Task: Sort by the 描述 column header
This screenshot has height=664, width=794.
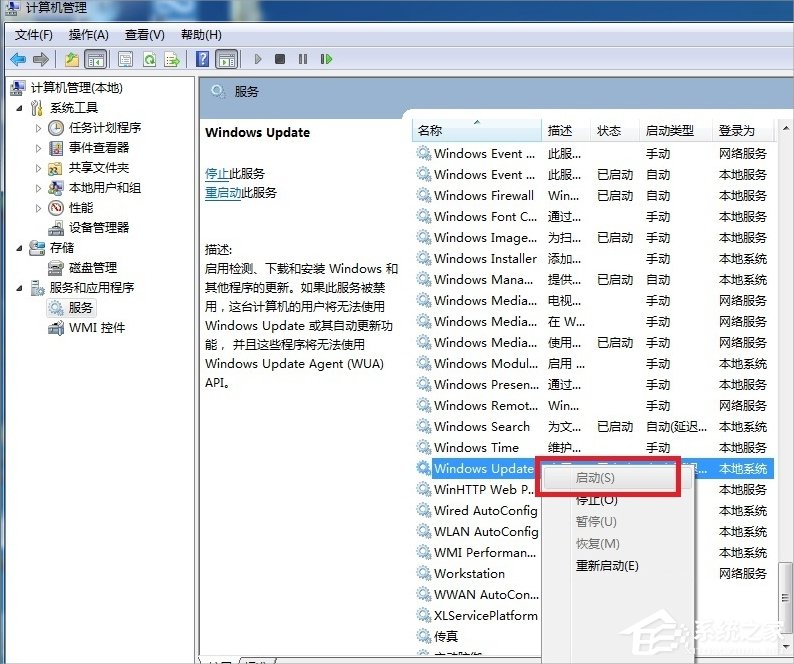Action: 566,131
